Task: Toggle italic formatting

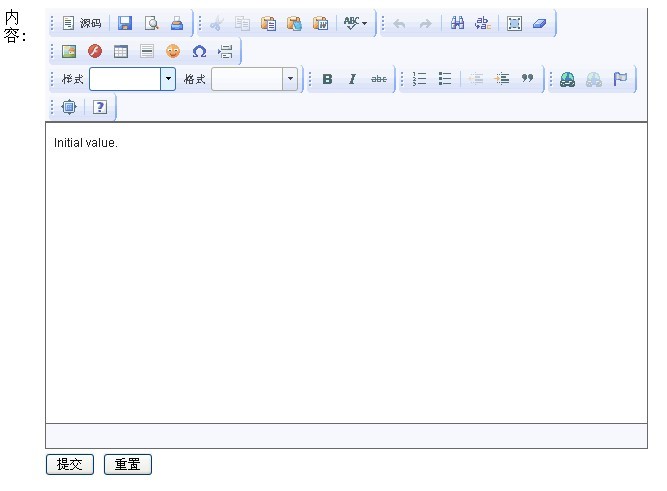Action: 353,79
